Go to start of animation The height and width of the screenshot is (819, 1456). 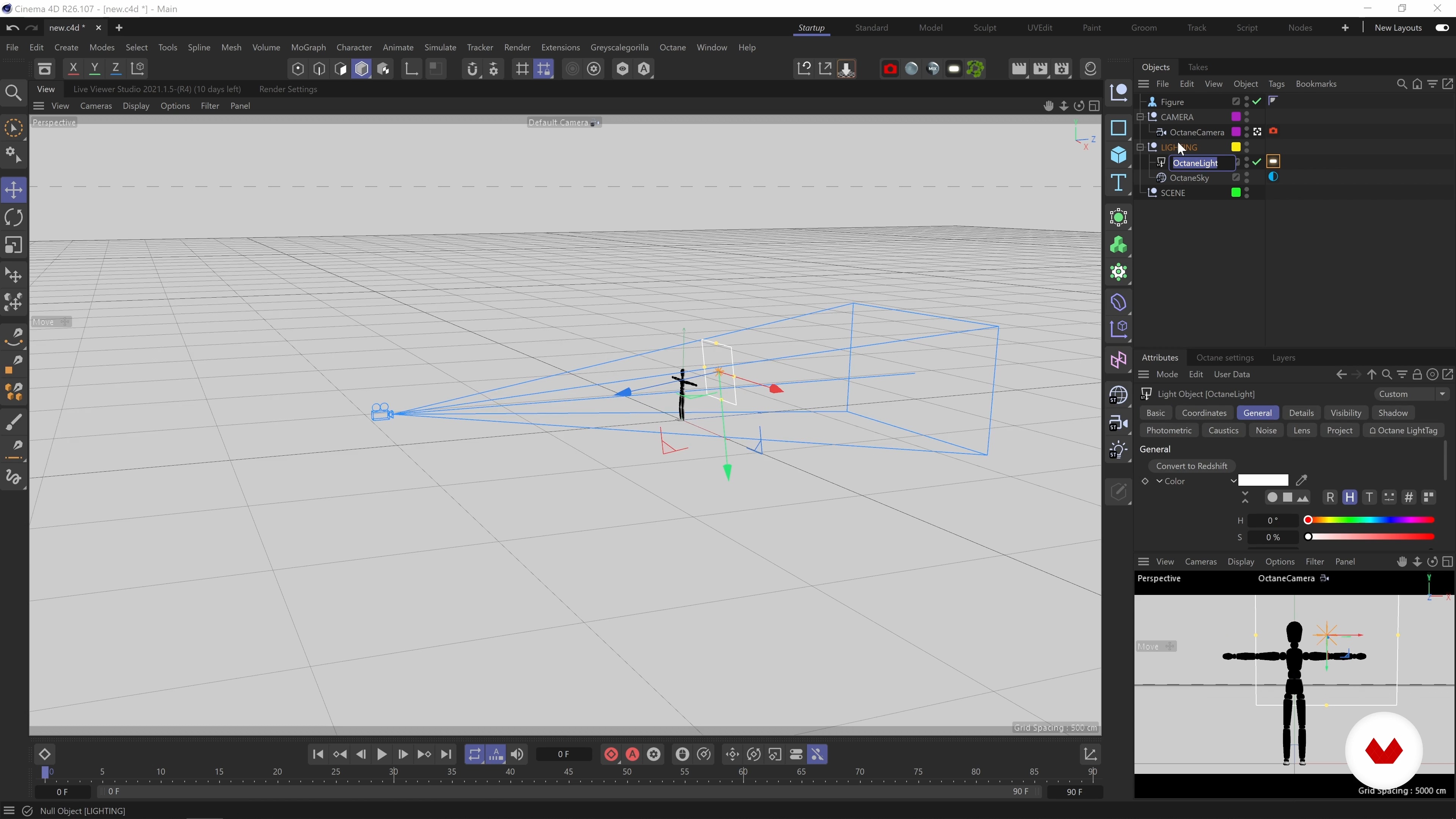coord(318,755)
